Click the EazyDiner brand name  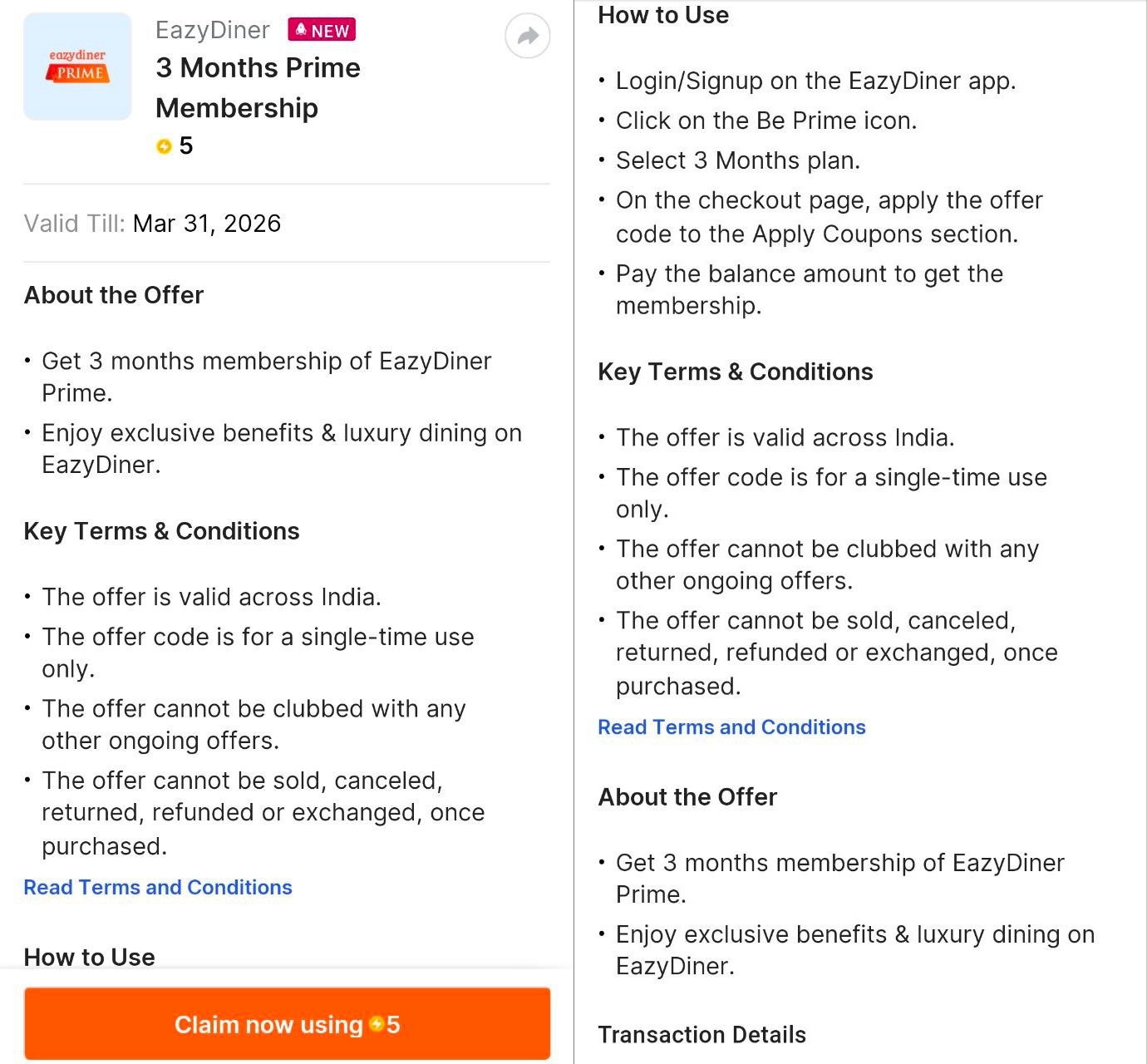tap(213, 31)
